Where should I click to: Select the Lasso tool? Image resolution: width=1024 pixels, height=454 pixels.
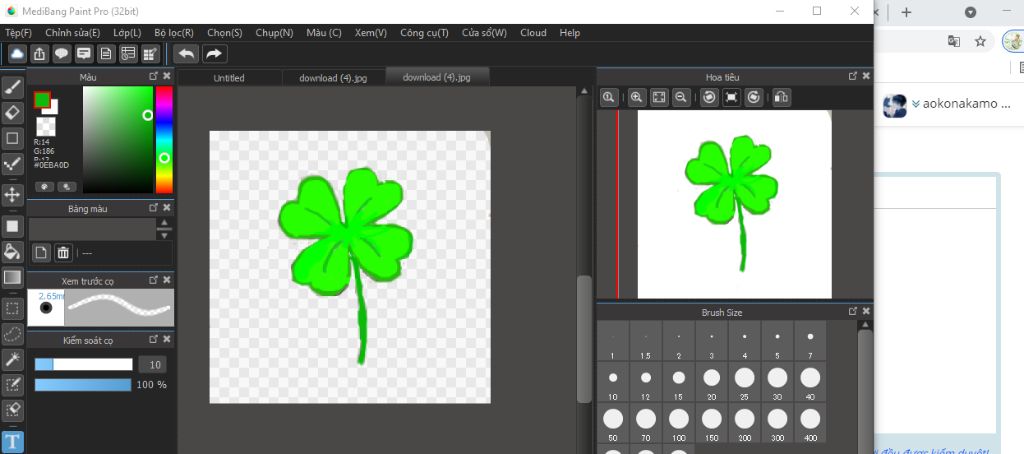(x=12, y=334)
